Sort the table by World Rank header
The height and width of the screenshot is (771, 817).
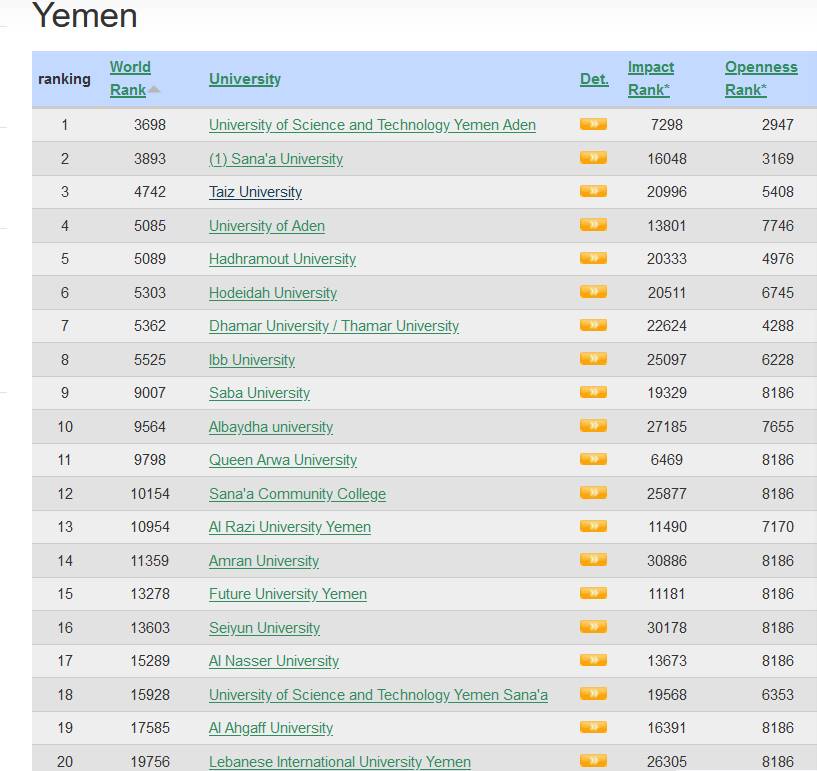pyautogui.click(x=130, y=78)
